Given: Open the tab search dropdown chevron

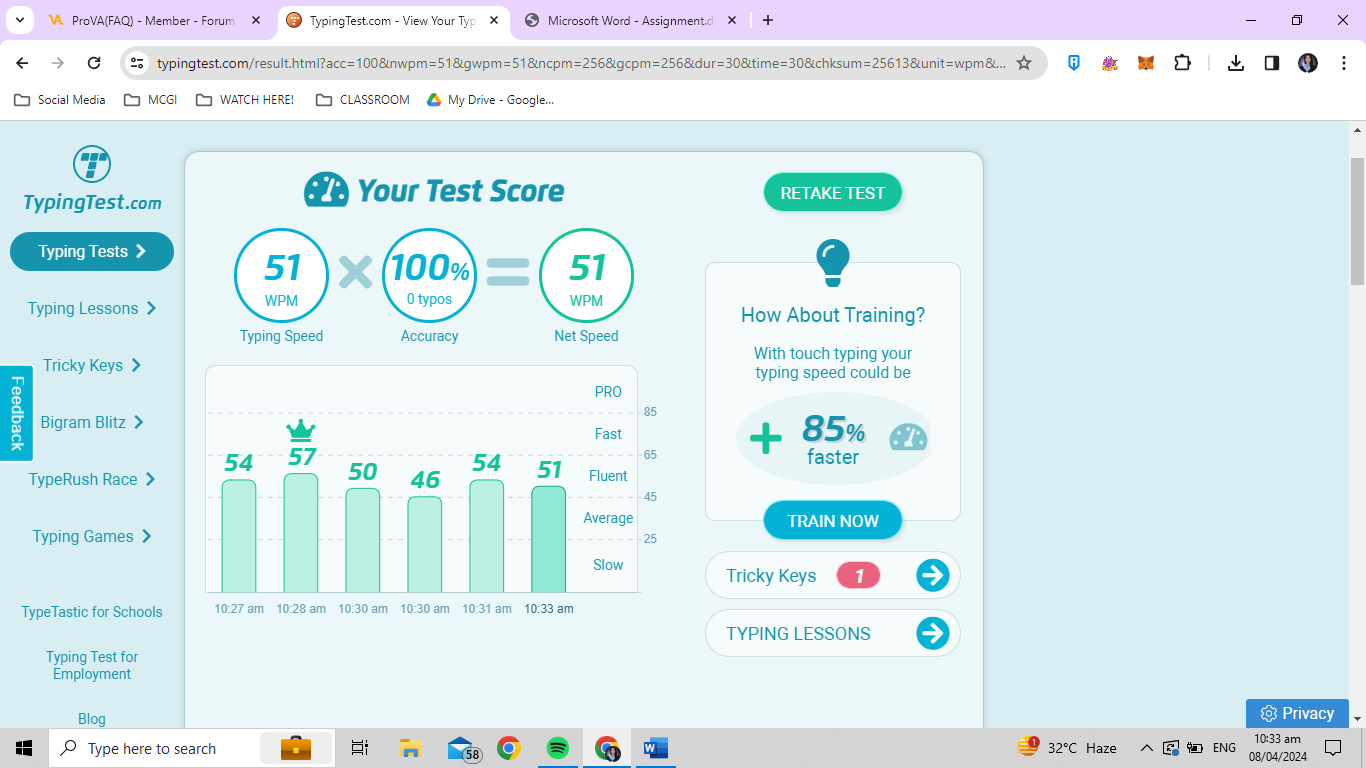Looking at the screenshot, I should click(x=19, y=20).
